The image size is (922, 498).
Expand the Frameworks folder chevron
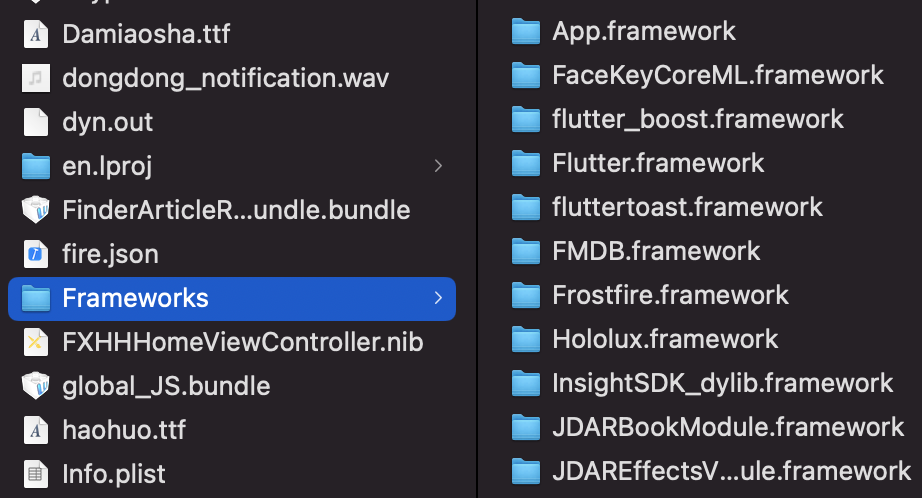[438, 298]
